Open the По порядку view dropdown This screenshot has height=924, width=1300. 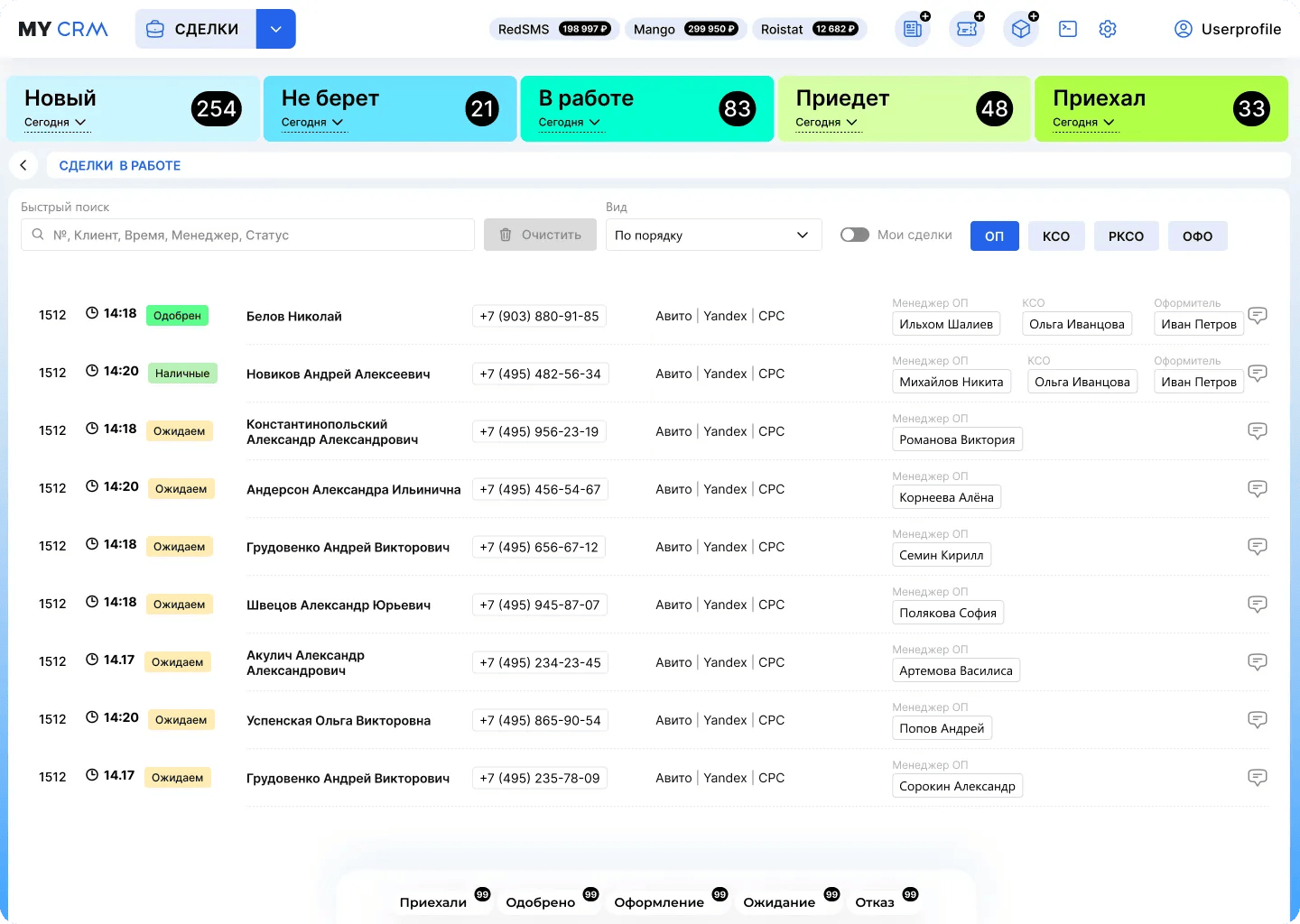(713, 235)
